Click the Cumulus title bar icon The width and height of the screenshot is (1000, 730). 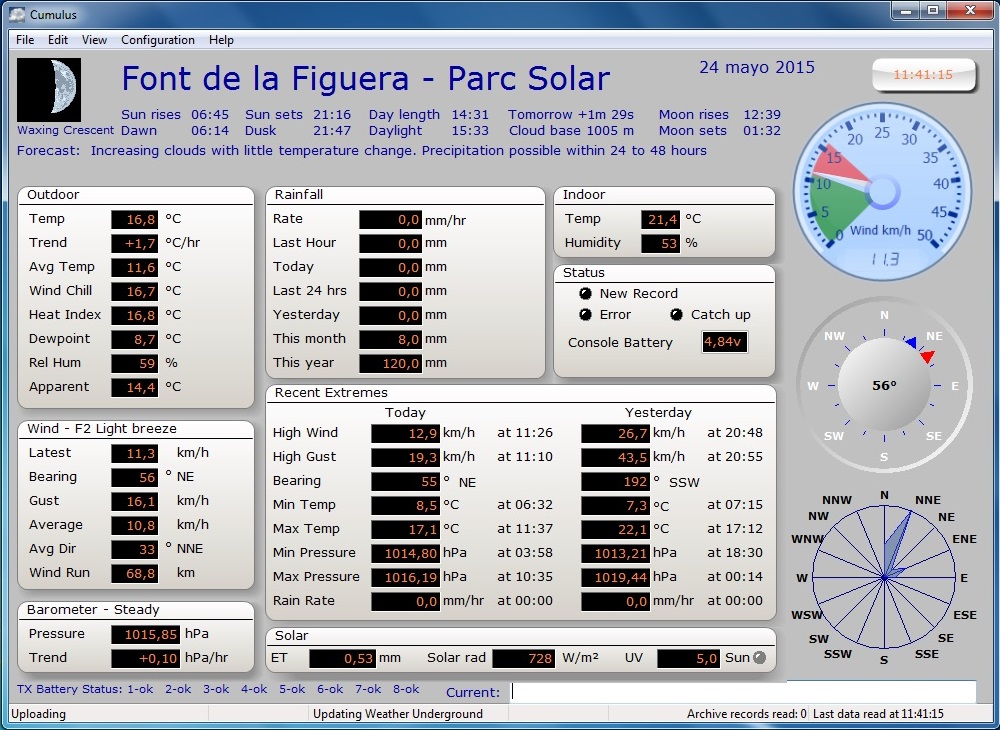pos(17,14)
